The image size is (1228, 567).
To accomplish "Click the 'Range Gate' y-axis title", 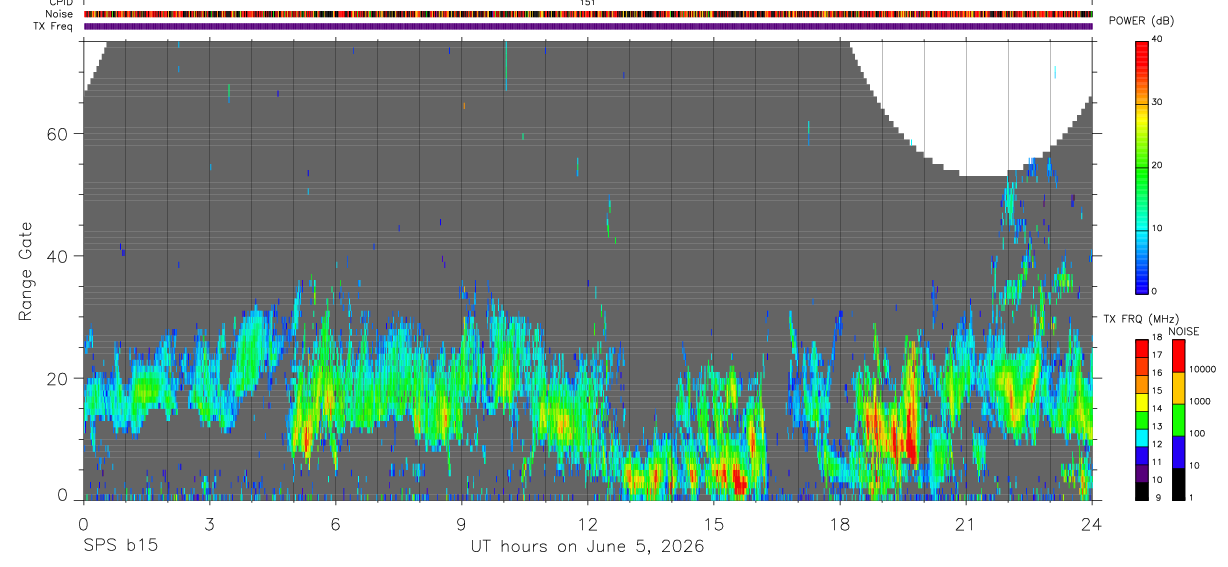I will (27, 271).
